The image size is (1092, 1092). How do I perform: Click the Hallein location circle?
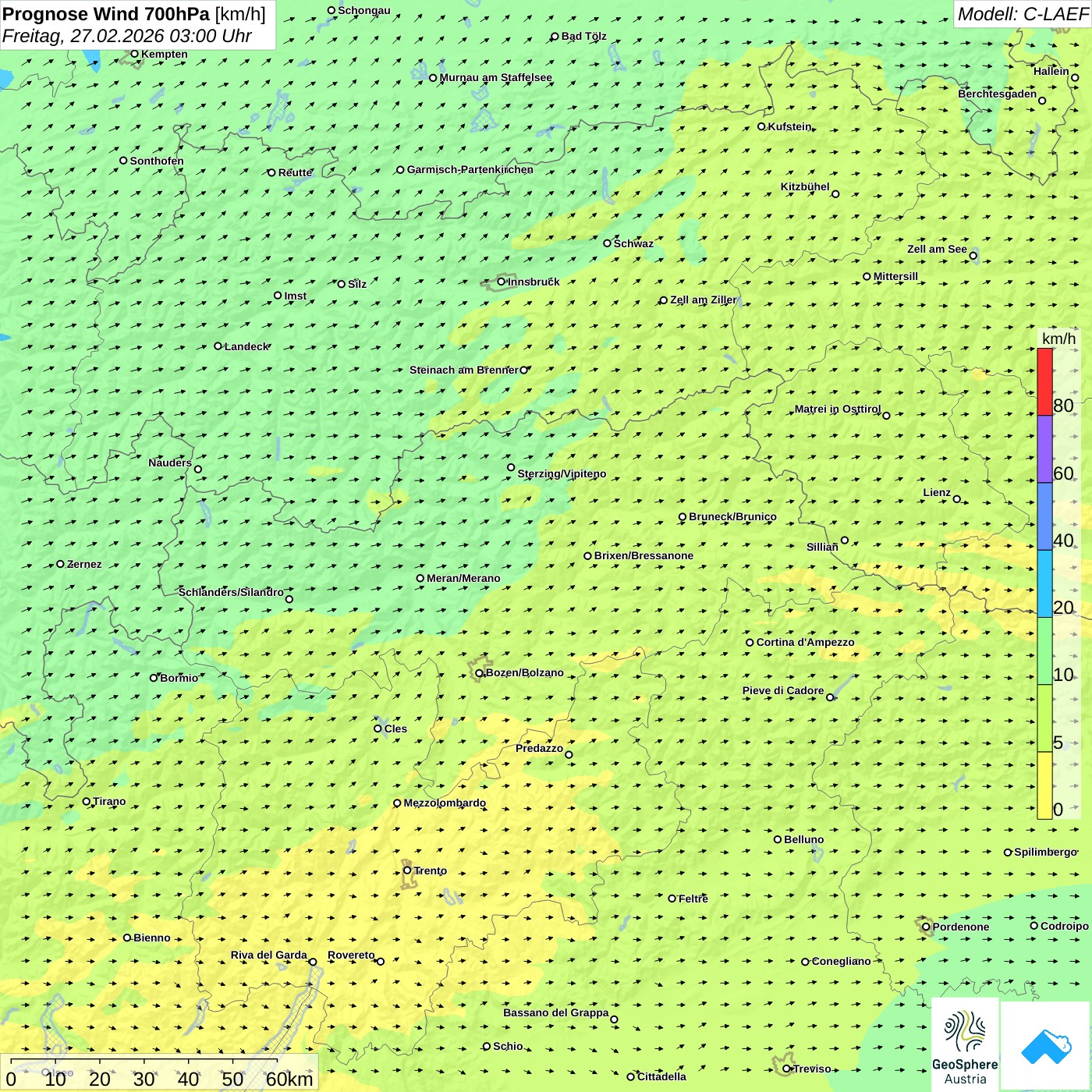tap(1075, 77)
